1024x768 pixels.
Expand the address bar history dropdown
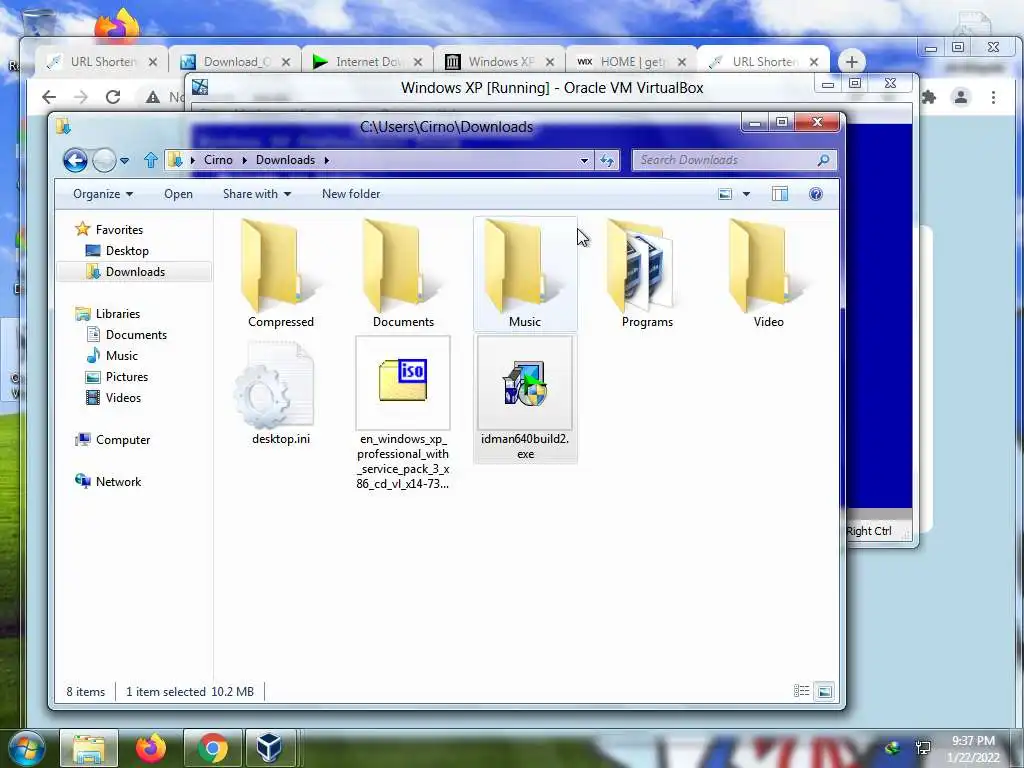[x=584, y=160]
